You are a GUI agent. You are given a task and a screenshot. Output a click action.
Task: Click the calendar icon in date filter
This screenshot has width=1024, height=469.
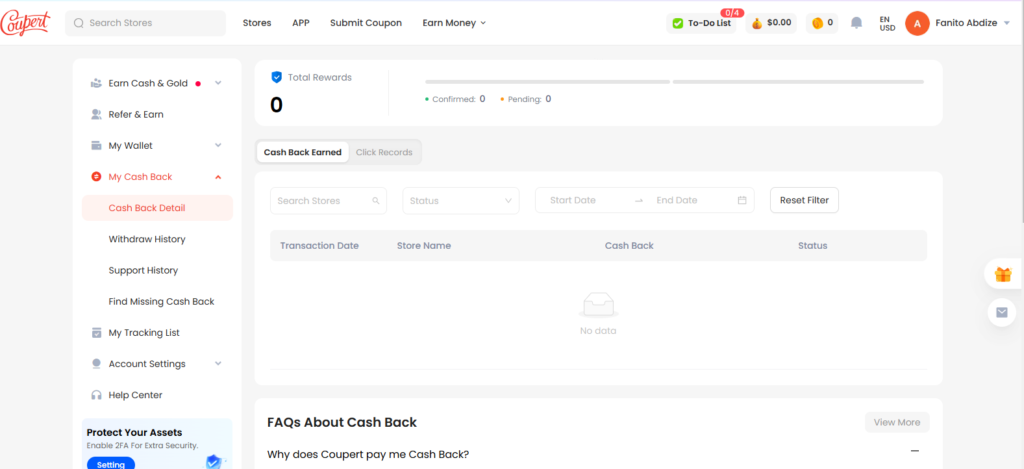click(x=742, y=201)
